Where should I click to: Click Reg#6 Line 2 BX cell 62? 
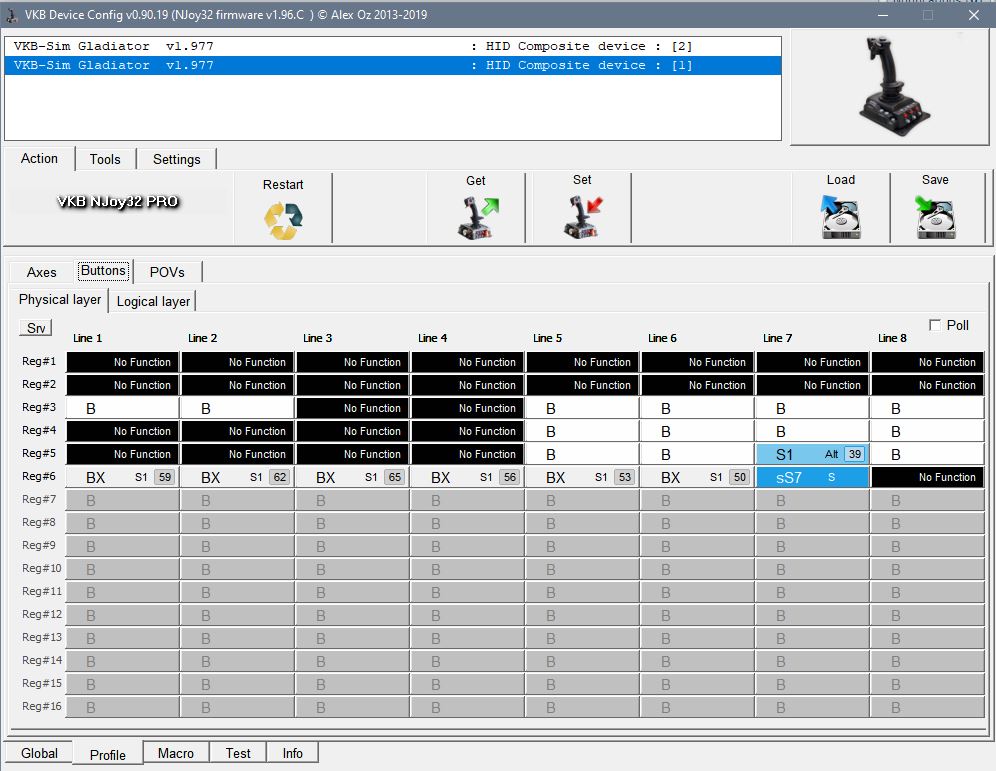(x=238, y=477)
